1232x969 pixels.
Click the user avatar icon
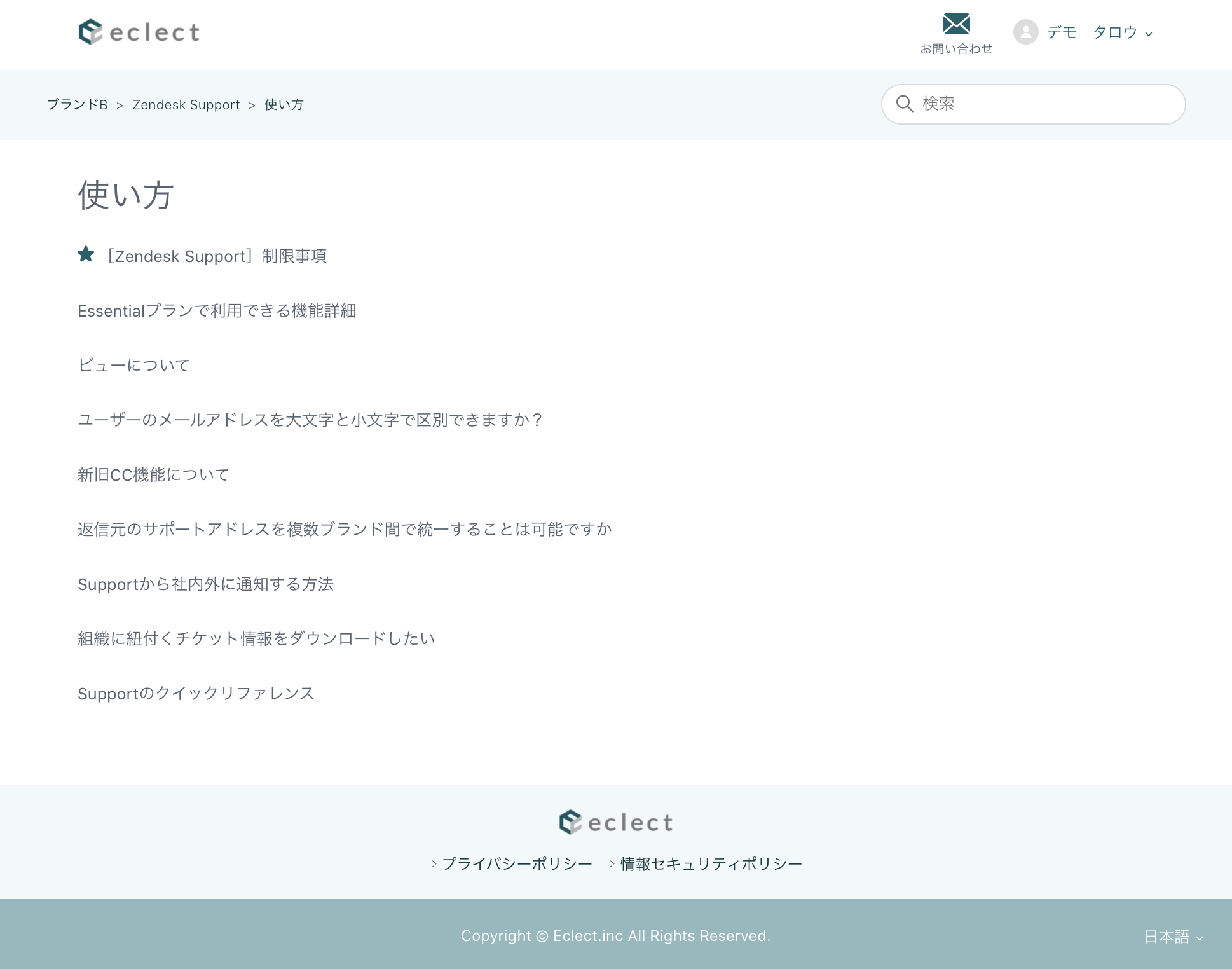(x=1025, y=32)
